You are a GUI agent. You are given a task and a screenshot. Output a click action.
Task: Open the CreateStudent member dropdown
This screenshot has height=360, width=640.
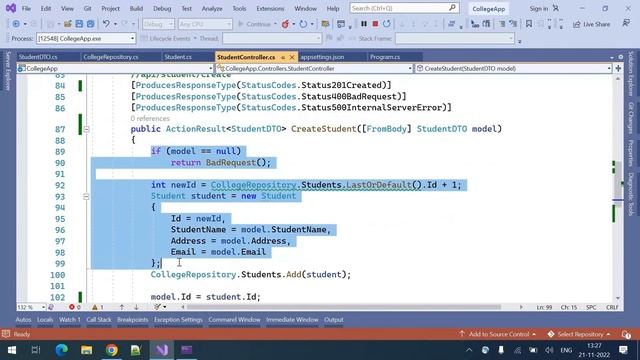513,69
